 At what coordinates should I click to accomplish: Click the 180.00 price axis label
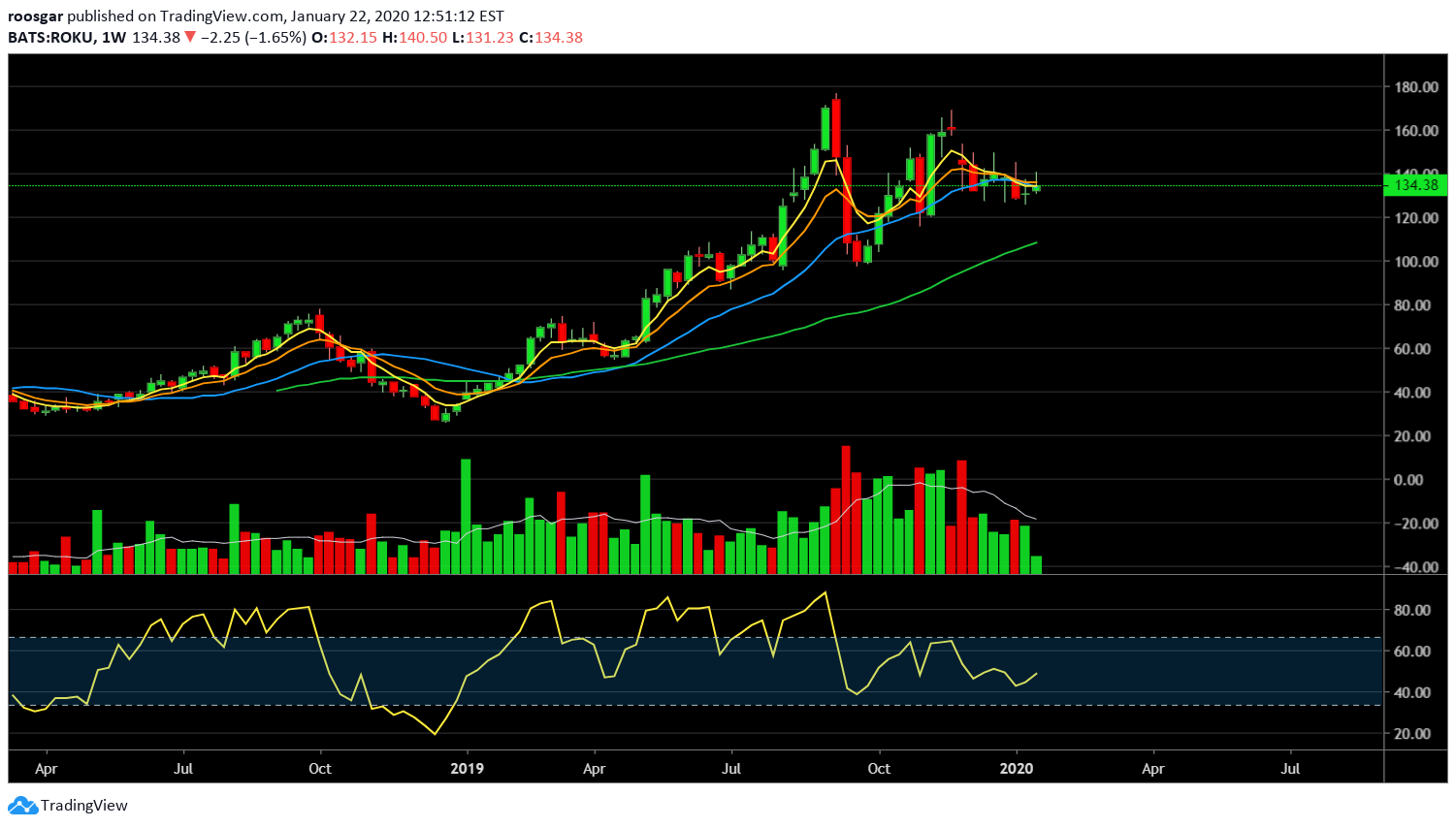pyautogui.click(x=1416, y=87)
